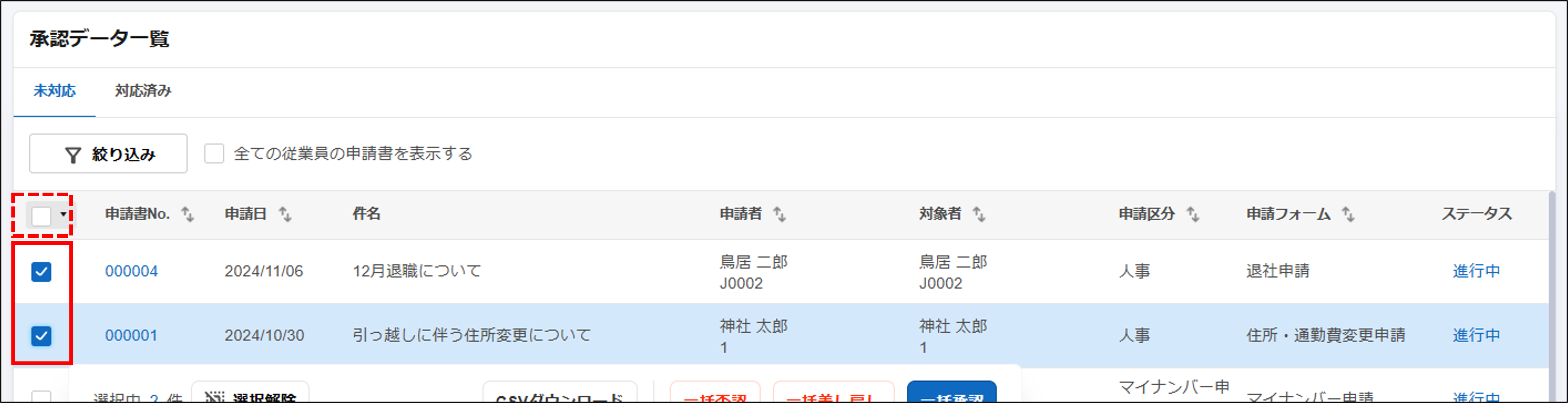Uncheck the row for application 000001

coord(41,335)
